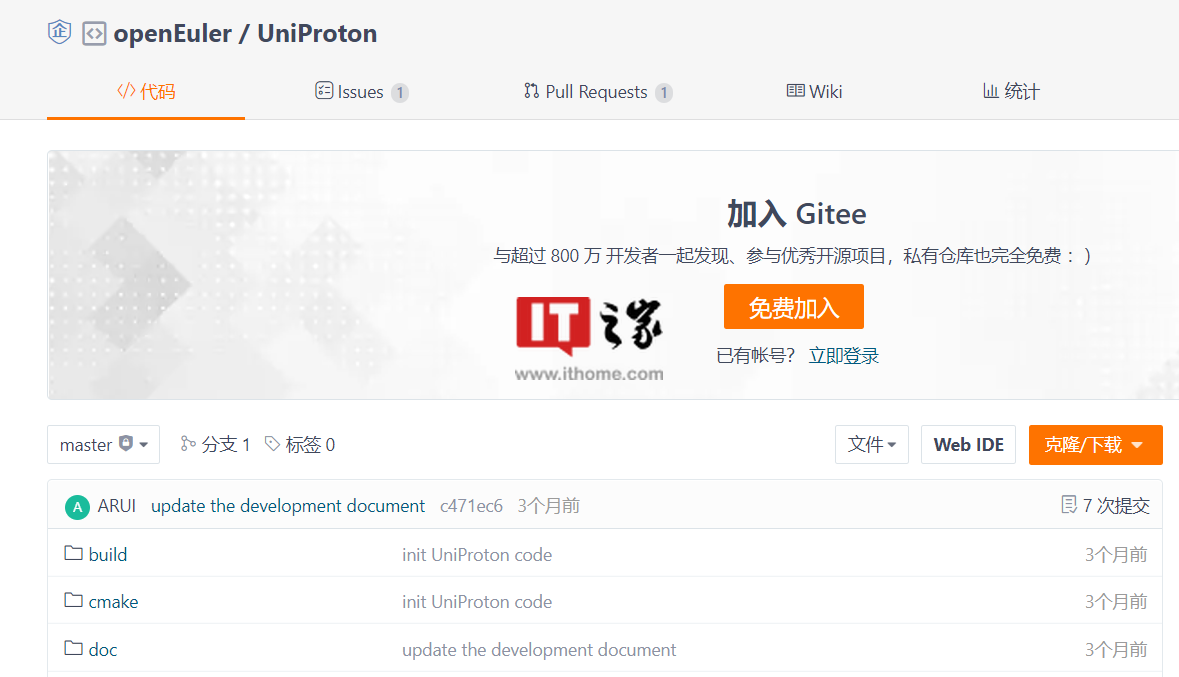Image resolution: width=1179 pixels, height=677 pixels.
Task: Open ARUI author profile
Action: click(x=117, y=506)
